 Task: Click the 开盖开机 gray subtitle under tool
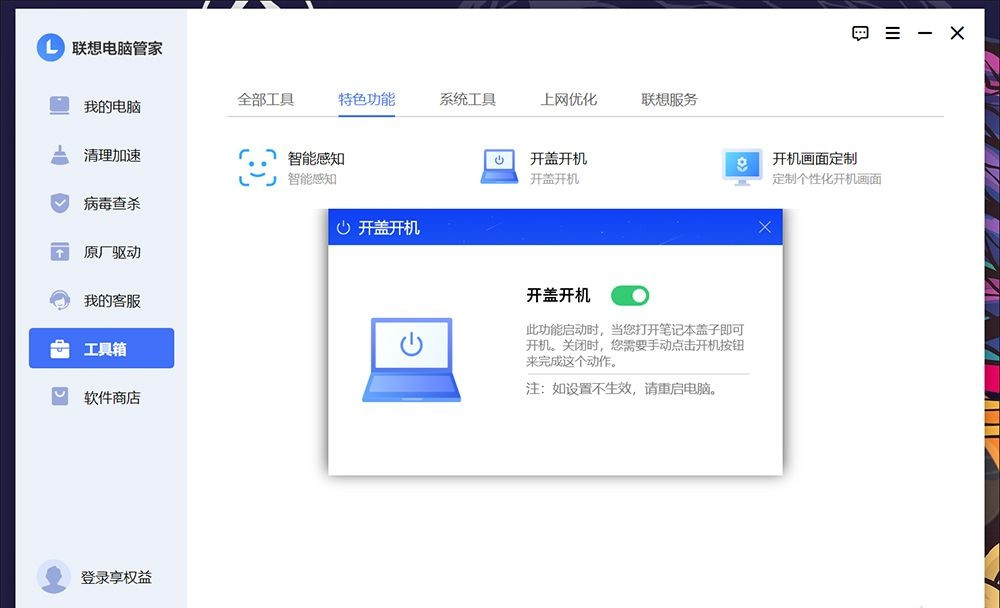pos(554,179)
